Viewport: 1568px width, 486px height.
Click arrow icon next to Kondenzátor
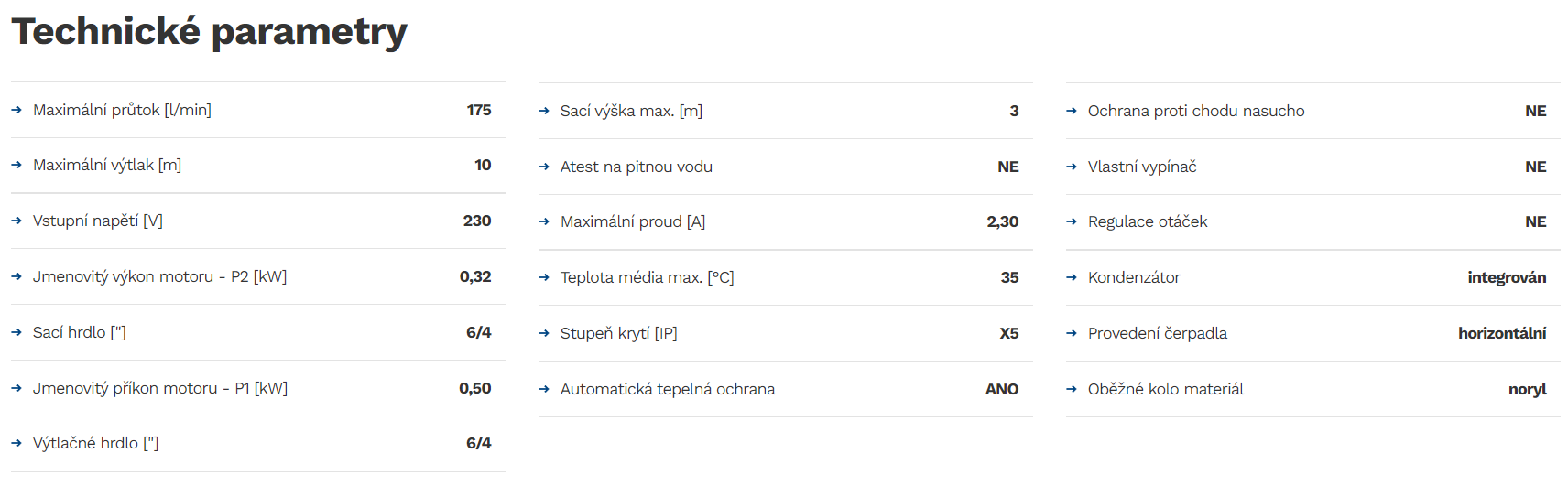(1072, 277)
